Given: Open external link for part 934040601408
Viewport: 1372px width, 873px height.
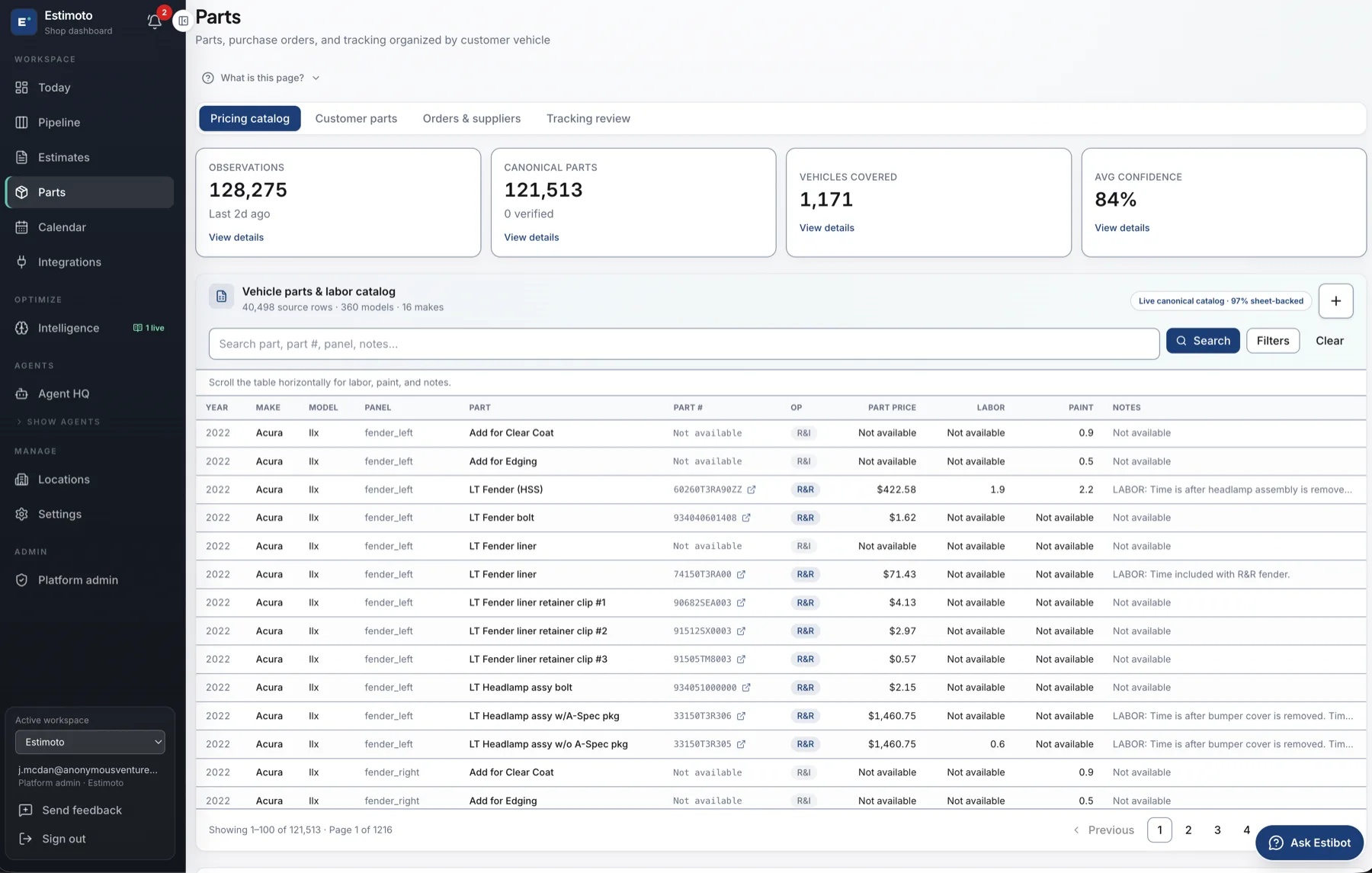Looking at the screenshot, I should (x=746, y=518).
